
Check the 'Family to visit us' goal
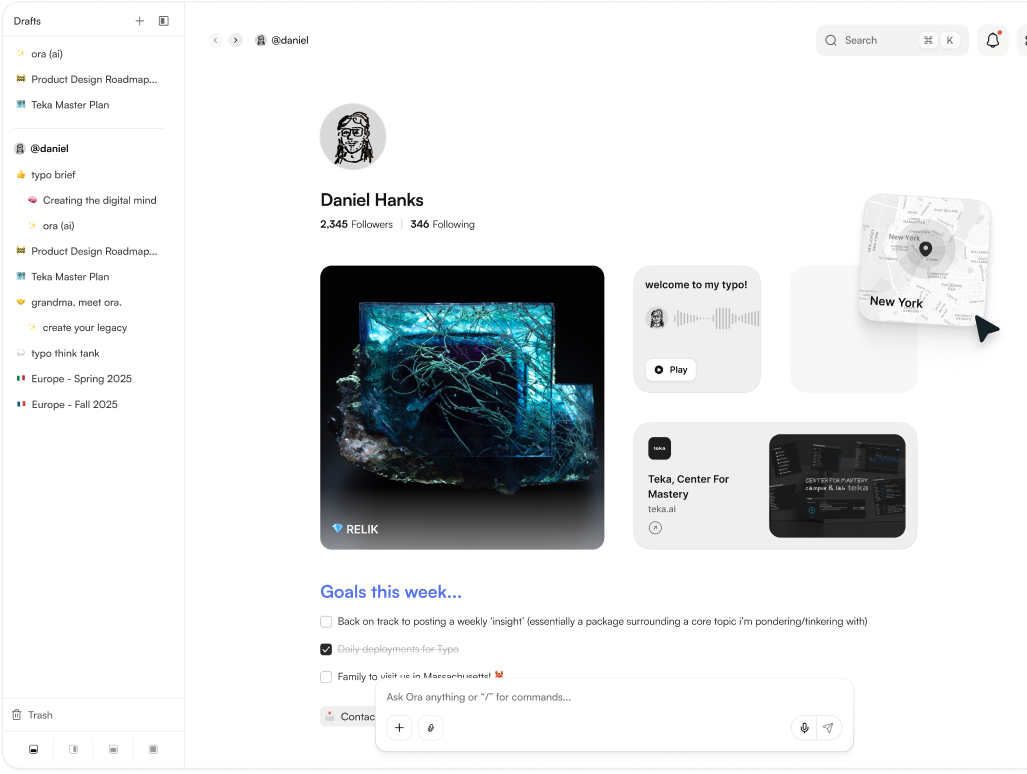pos(326,676)
